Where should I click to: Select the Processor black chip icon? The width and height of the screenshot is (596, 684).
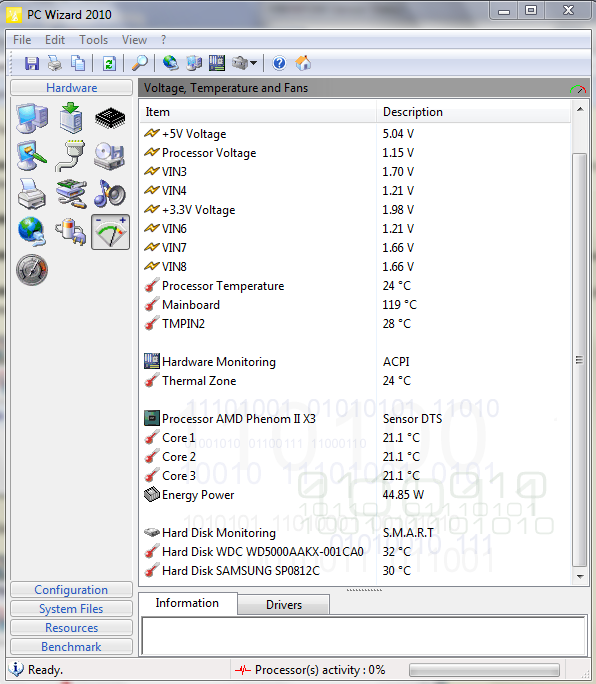click(110, 118)
